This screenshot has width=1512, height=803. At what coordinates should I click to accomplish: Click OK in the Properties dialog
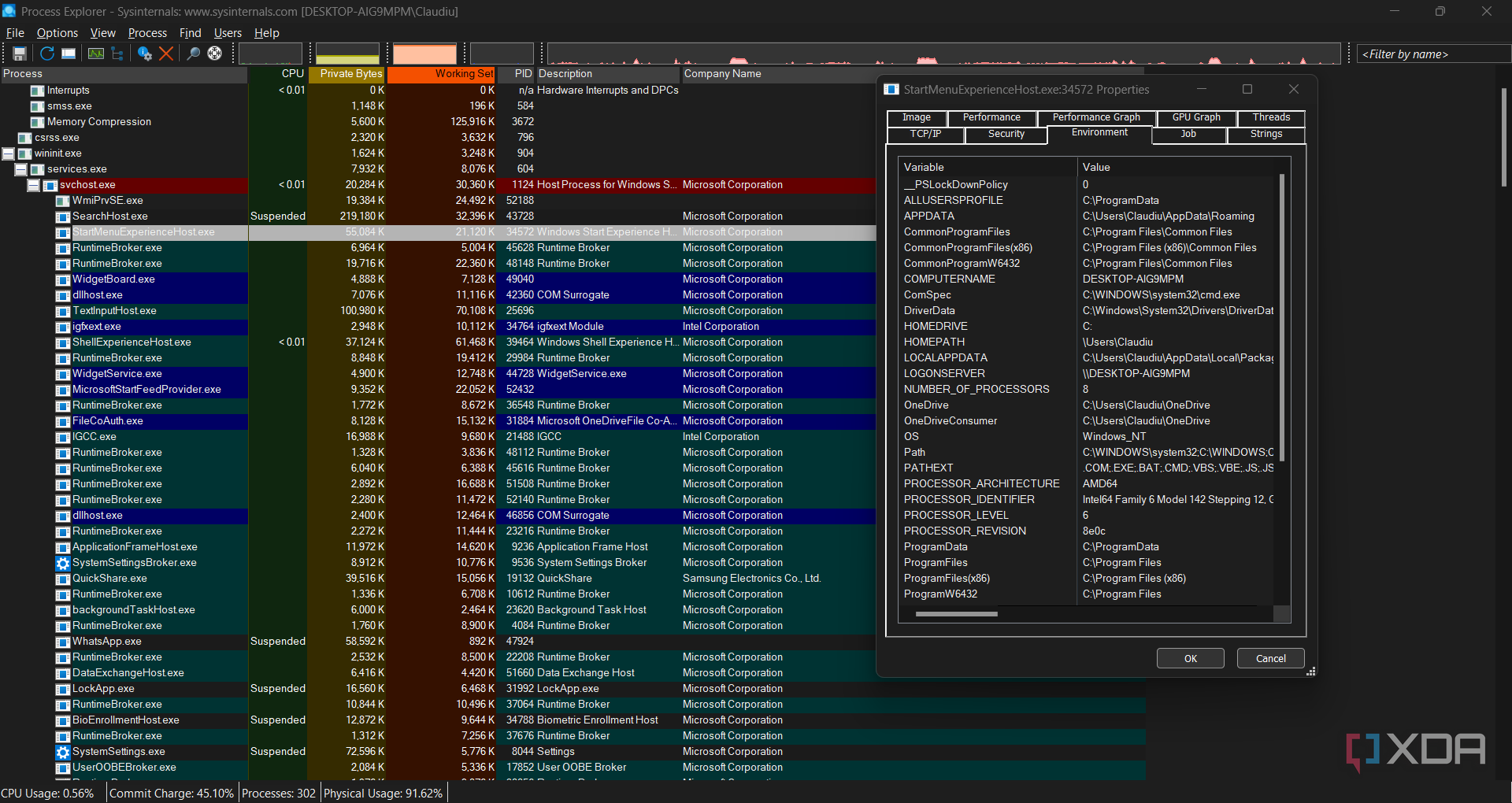(1191, 658)
